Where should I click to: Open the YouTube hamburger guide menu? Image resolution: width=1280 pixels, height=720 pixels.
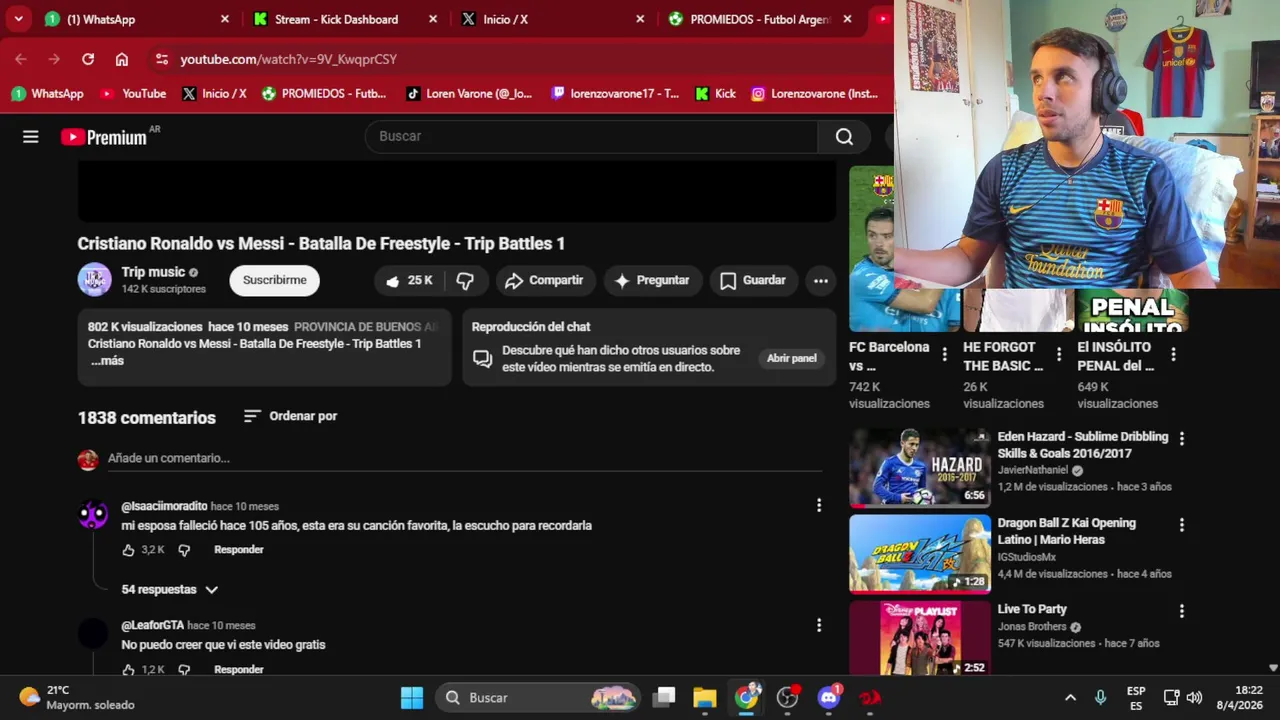pyautogui.click(x=31, y=137)
